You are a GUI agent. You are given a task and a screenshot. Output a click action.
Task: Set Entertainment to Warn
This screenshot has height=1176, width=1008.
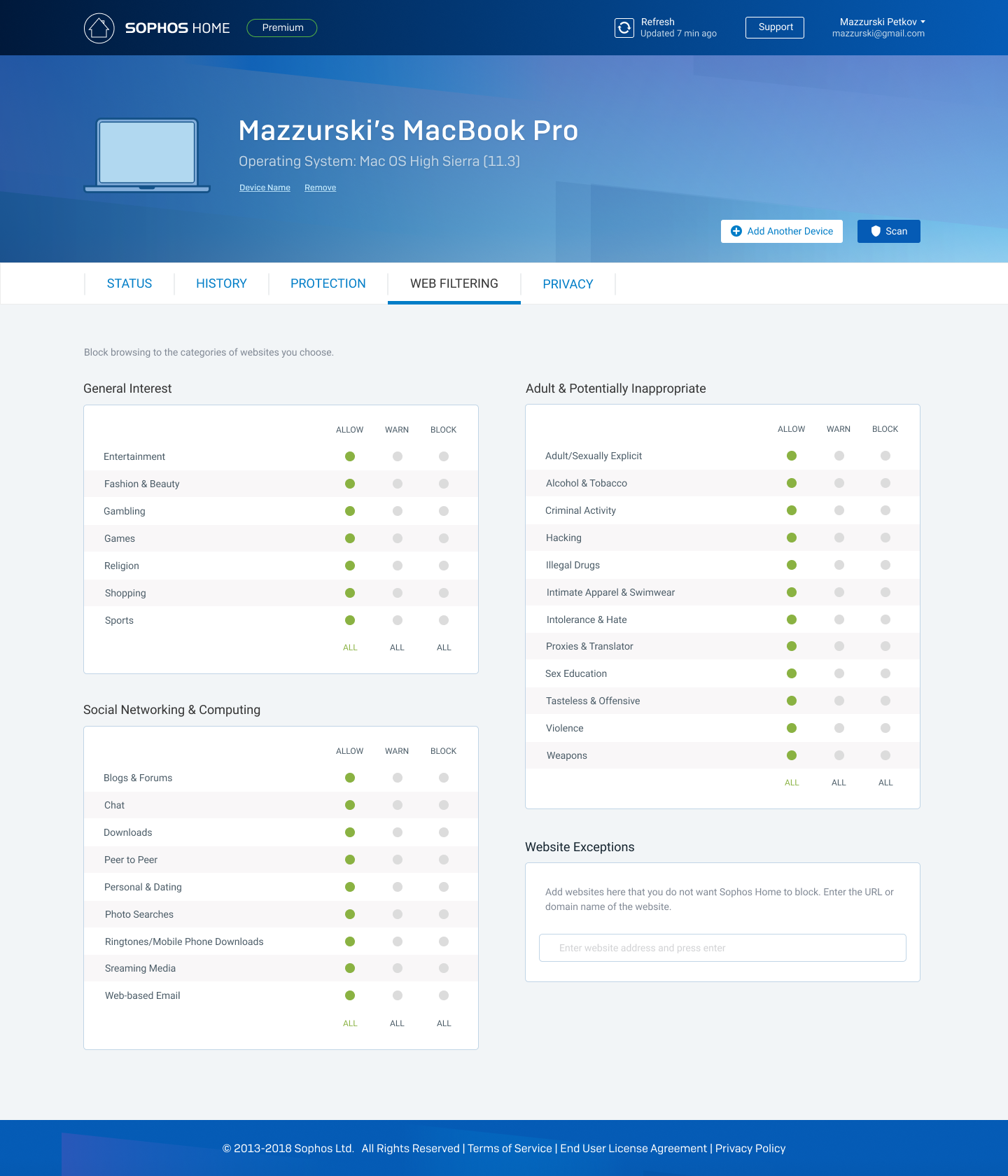(398, 456)
